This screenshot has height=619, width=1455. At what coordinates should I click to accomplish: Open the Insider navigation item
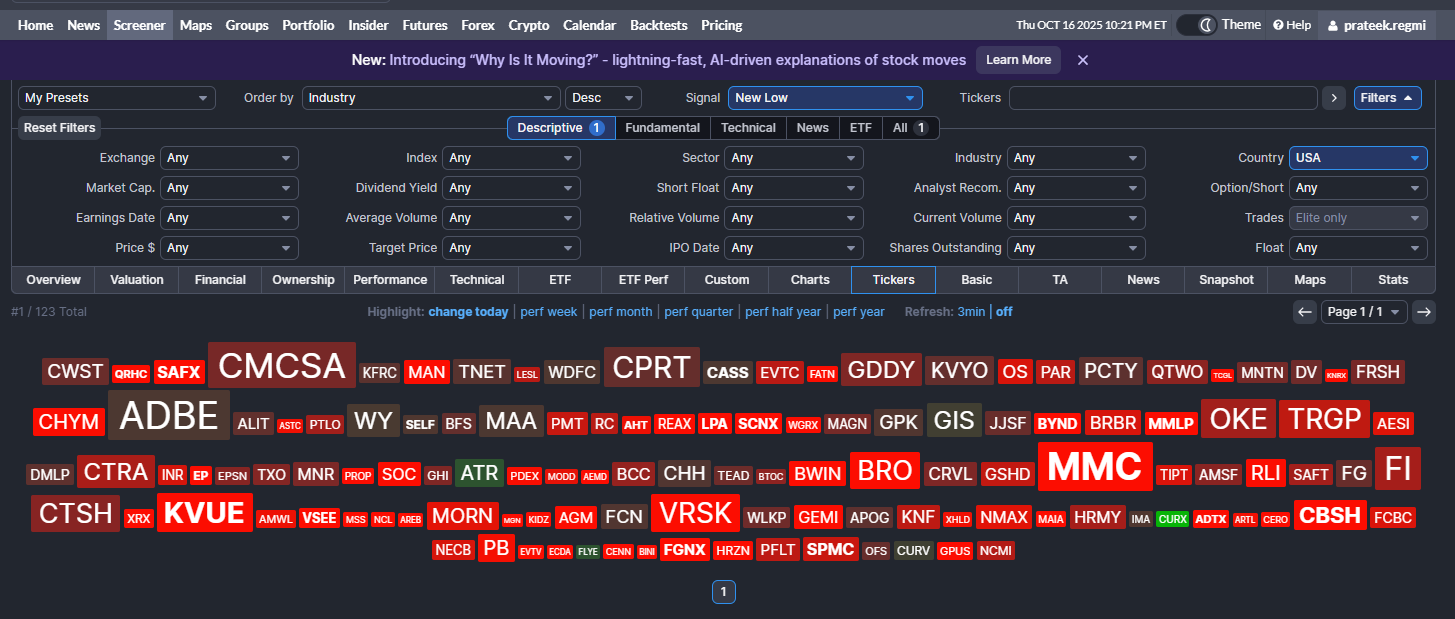click(369, 25)
